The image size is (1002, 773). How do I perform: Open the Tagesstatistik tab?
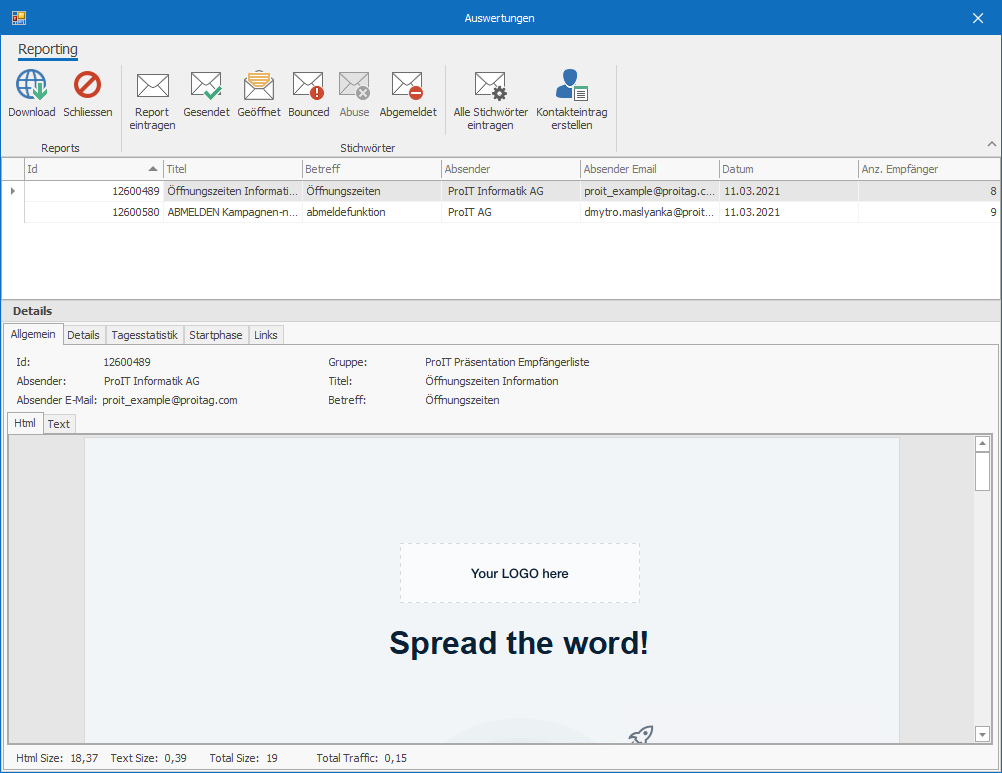pyautogui.click(x=144, y=335)
